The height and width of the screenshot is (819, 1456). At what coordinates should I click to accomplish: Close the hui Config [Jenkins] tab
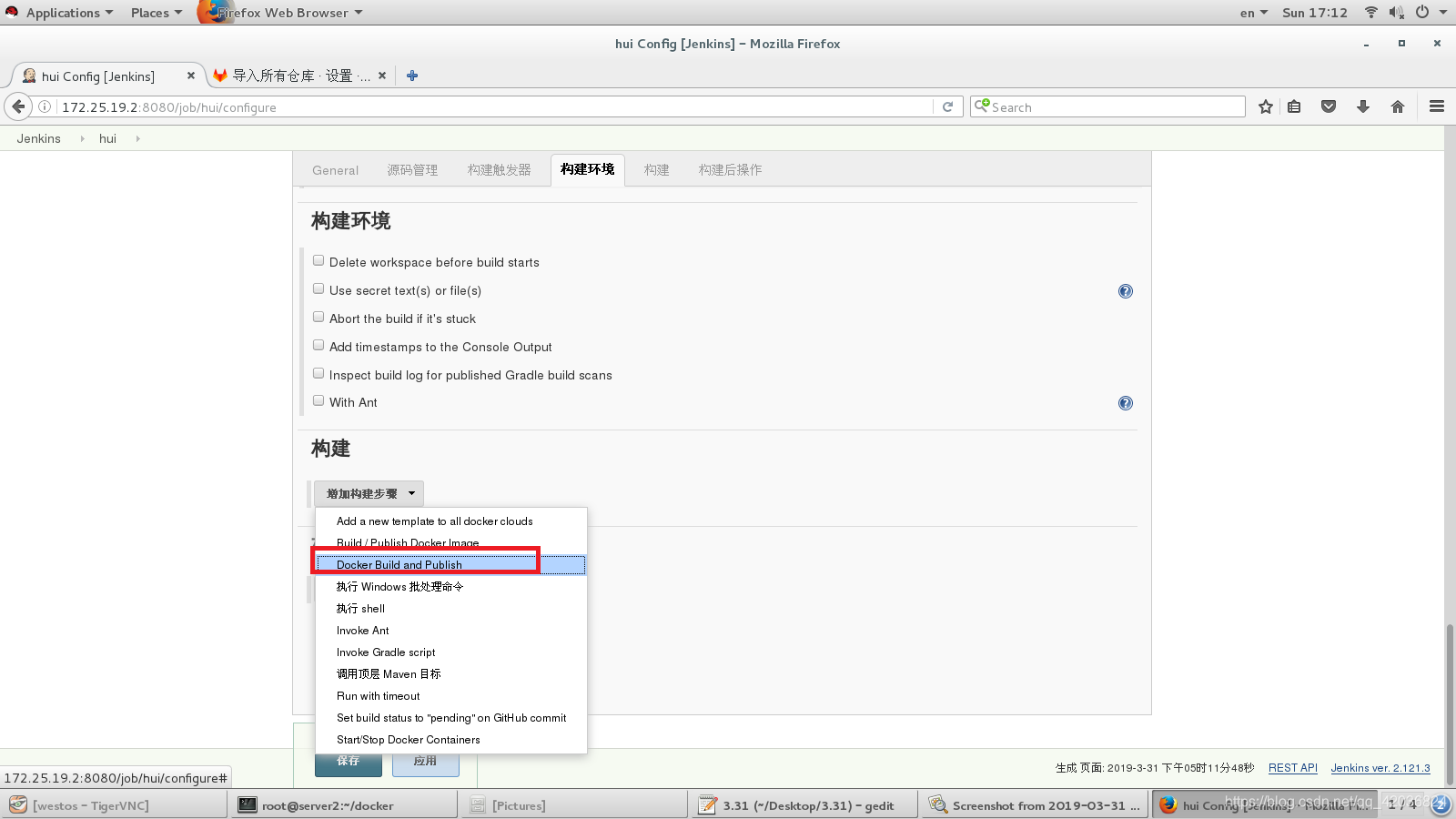190,76
